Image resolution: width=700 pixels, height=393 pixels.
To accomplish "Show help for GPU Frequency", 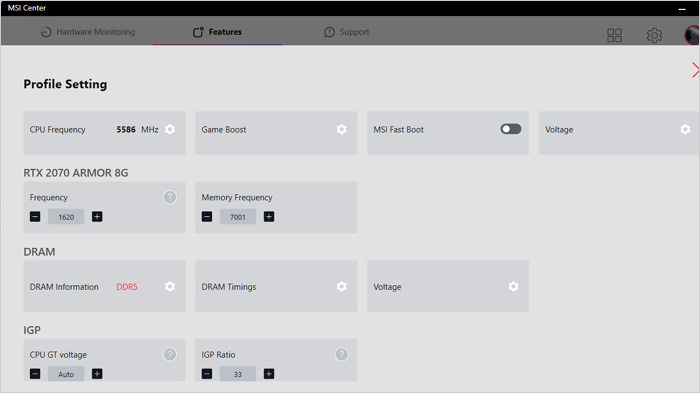I will (170, 197).
